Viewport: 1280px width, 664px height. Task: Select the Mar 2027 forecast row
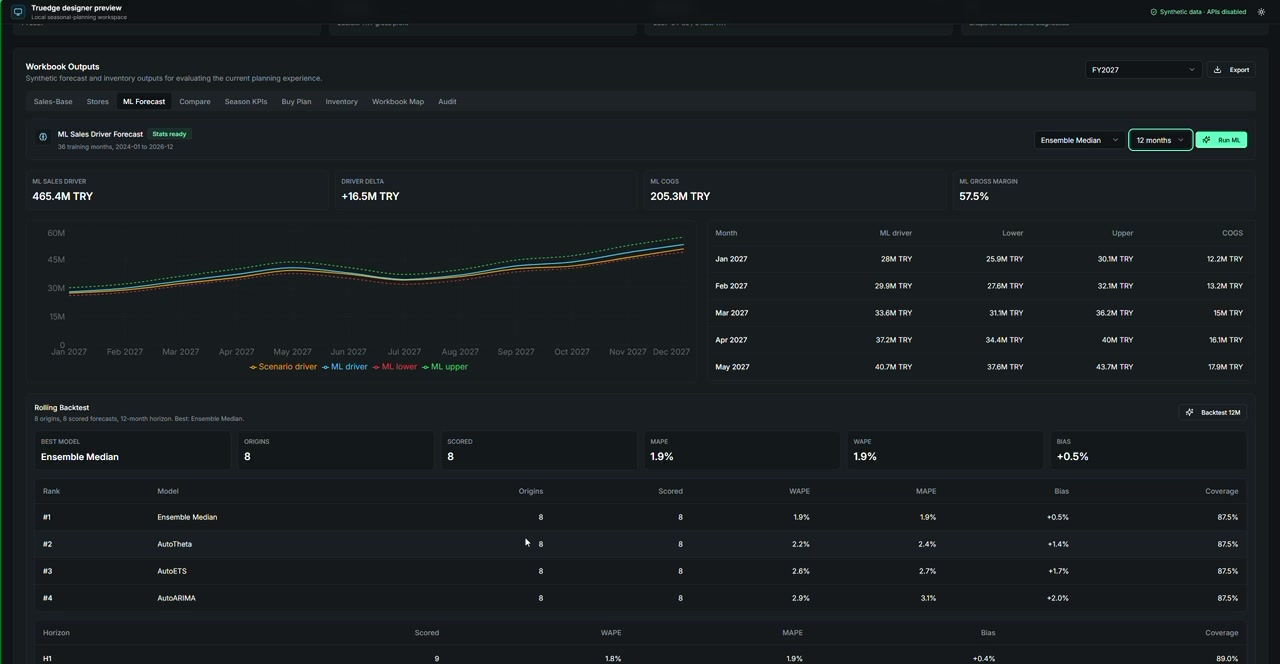(979, 313)
